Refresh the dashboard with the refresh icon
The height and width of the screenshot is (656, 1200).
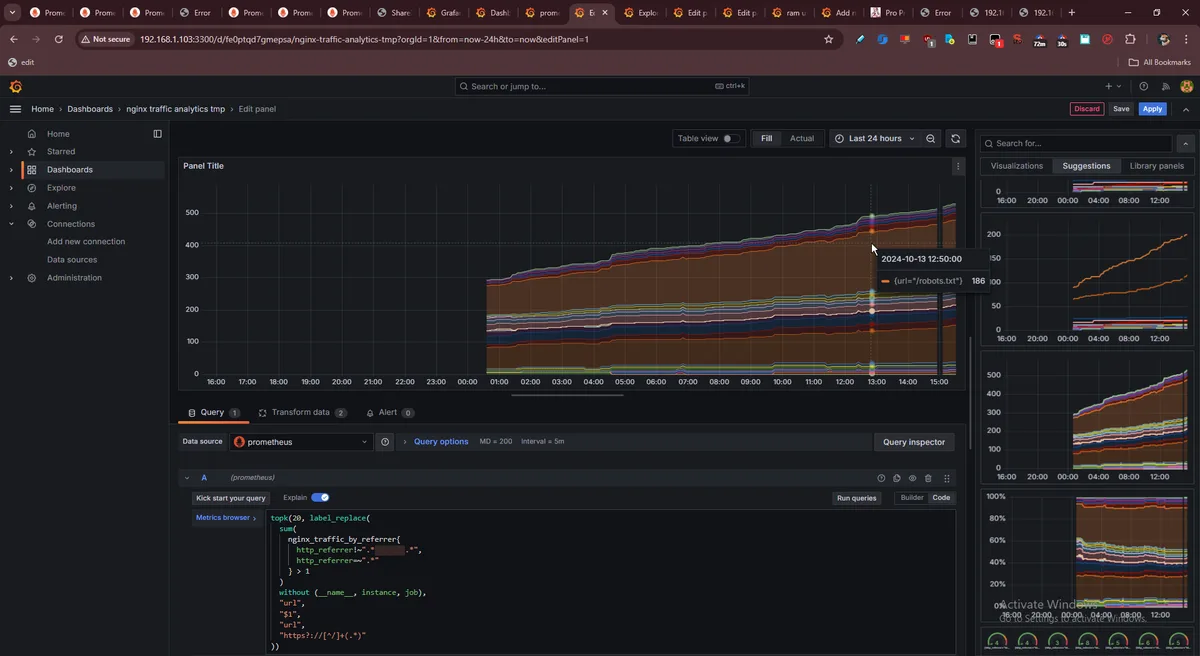click(956, 139)
